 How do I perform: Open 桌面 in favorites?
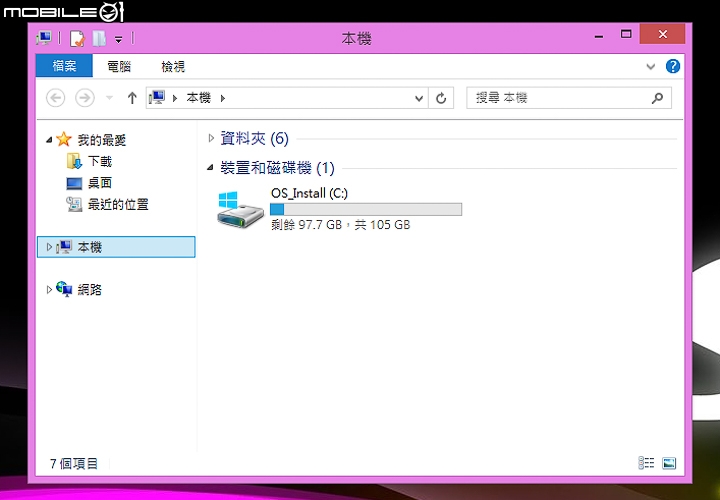100,183
